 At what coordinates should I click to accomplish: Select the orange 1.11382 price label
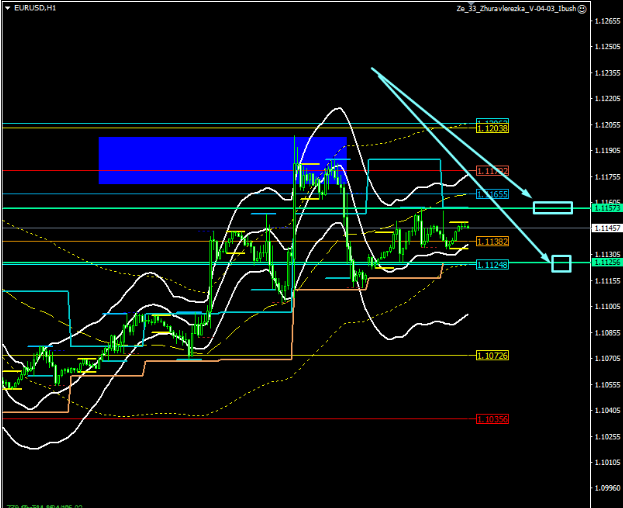tap(492, 242)
